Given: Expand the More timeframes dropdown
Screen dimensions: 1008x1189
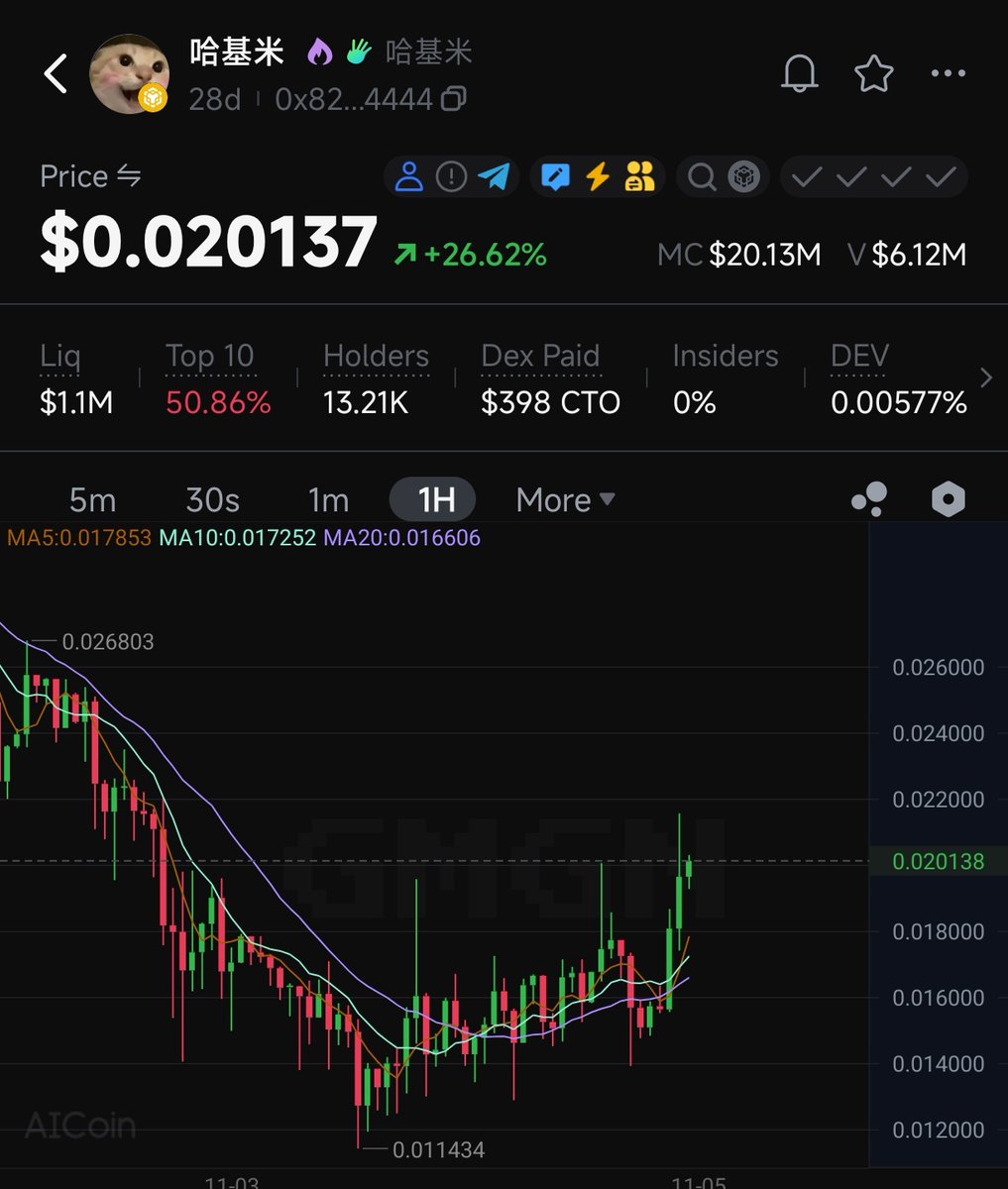Looking at the screenshot, I should 565,500.
